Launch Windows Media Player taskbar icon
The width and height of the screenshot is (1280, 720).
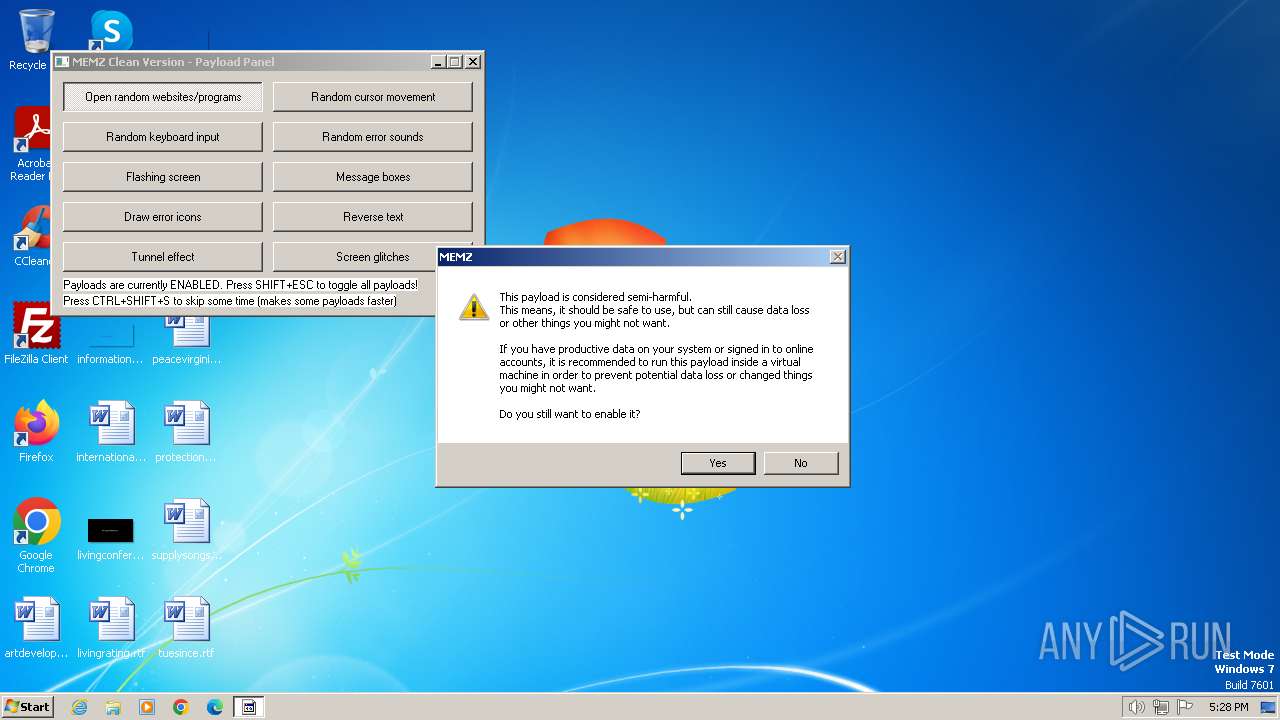point(147,707)
